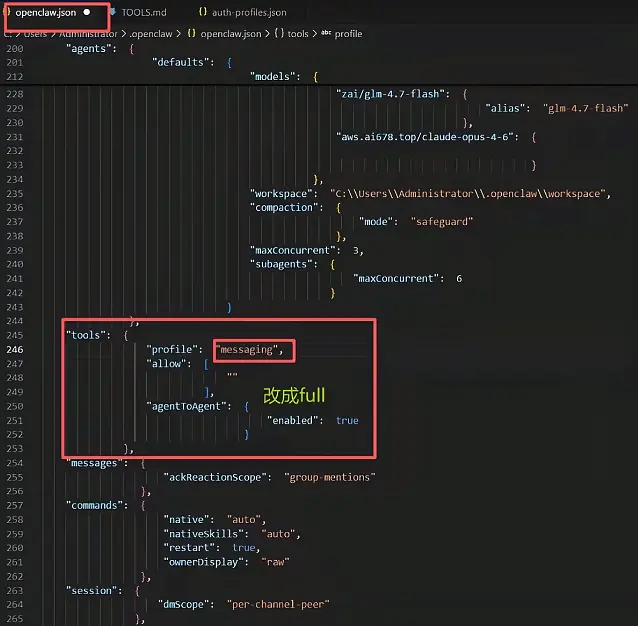The image size is (638, 626).
Task: Click the TOOLS.md tab's file icon
Action: [x=111, y=12]
